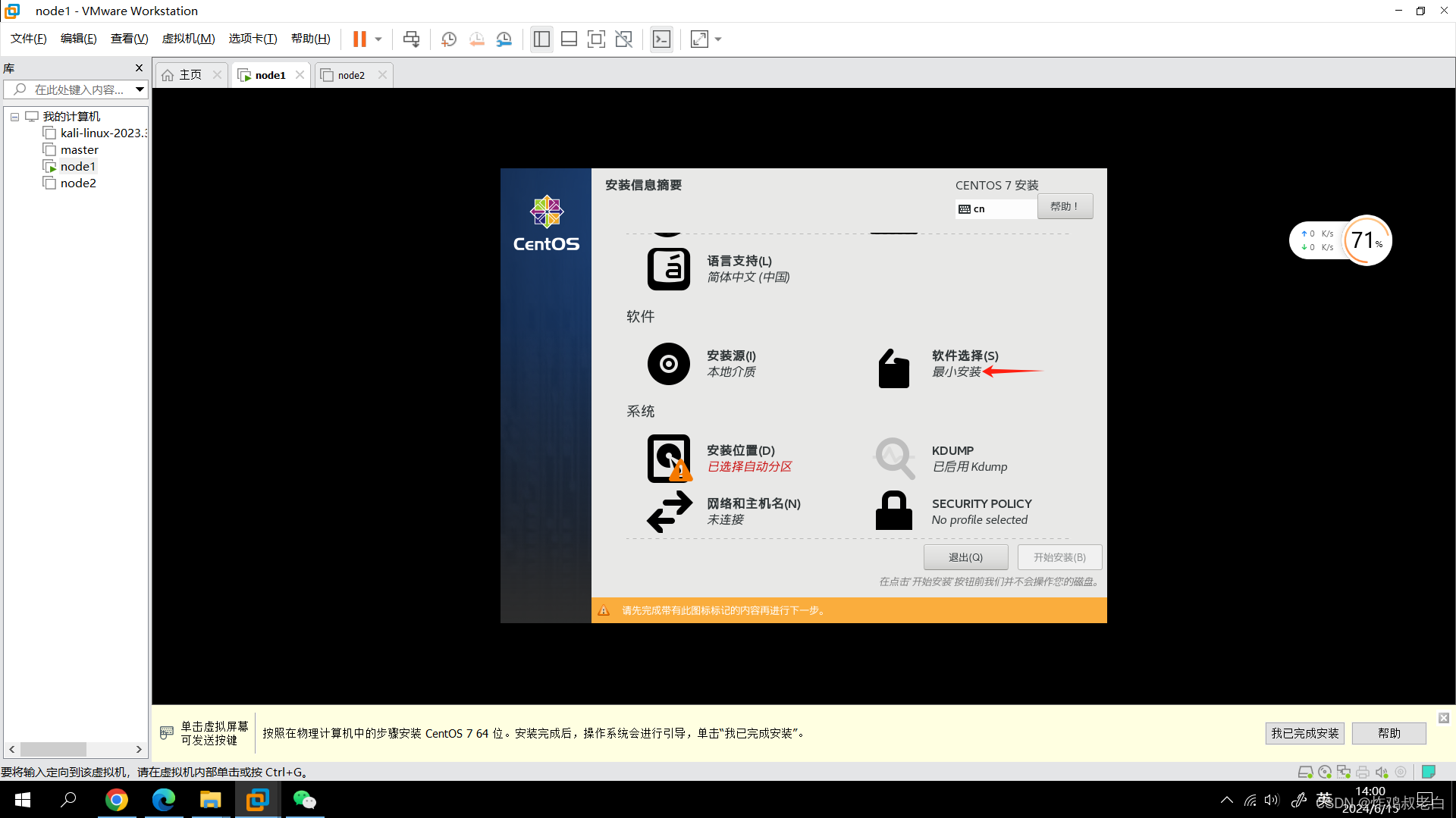1456x818 pixels.
Task: Click the take snapshot icon
Action: 449,39
